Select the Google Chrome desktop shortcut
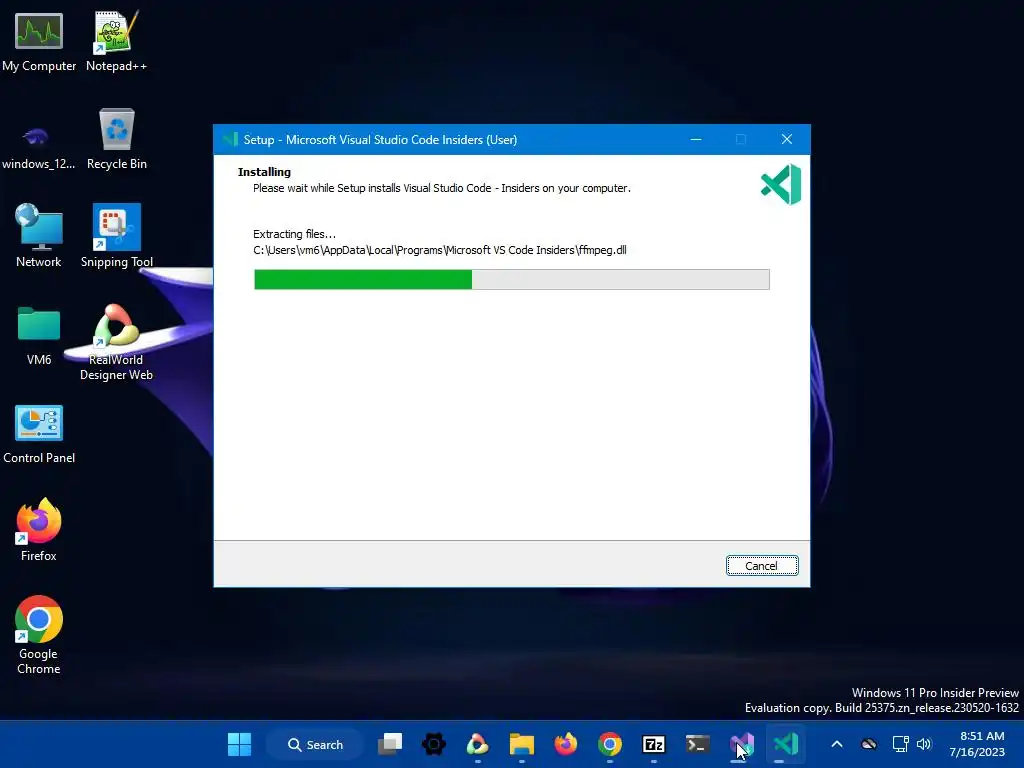 coord(39,635)
